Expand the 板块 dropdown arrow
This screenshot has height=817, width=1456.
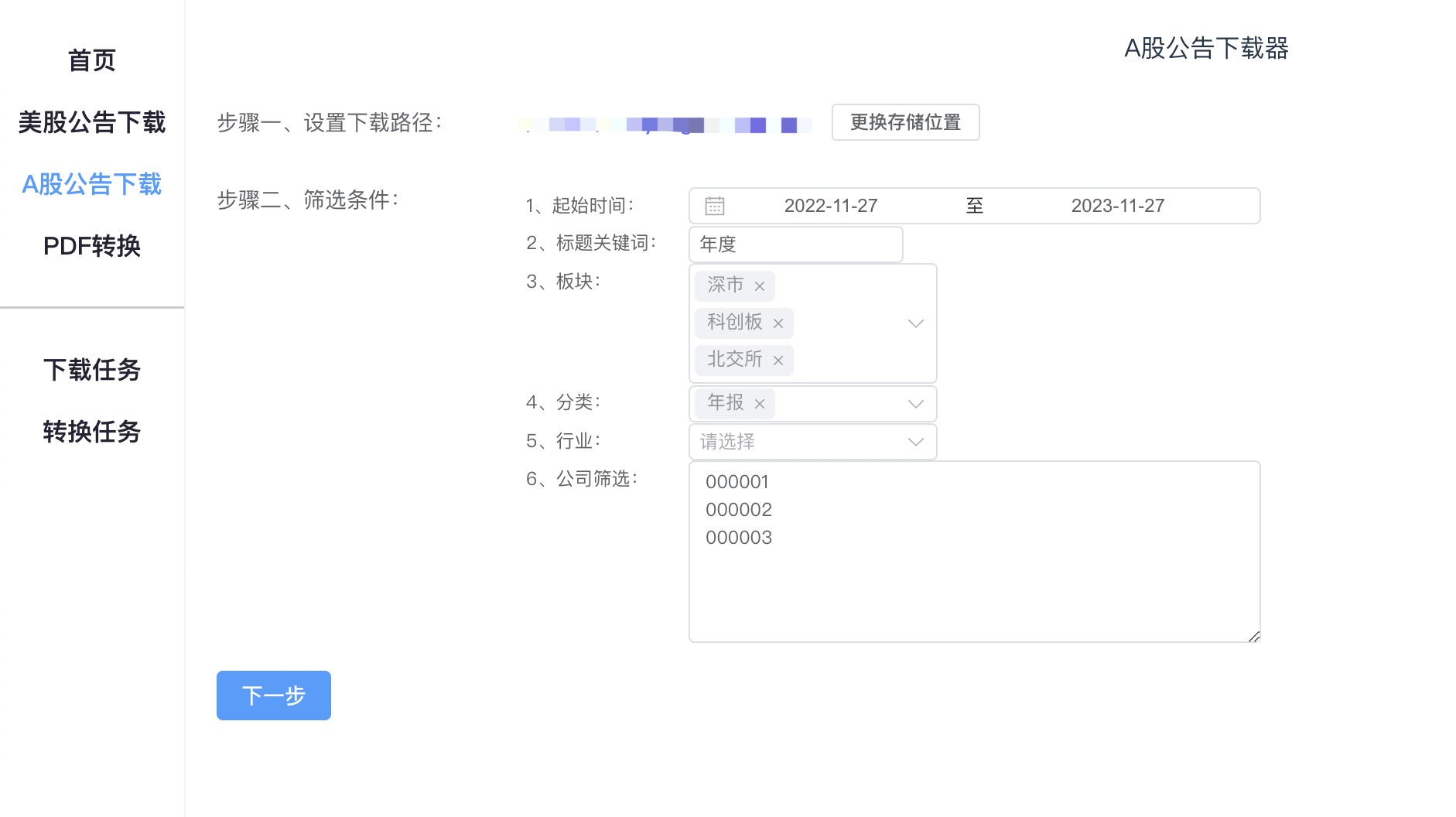point(916,323)
